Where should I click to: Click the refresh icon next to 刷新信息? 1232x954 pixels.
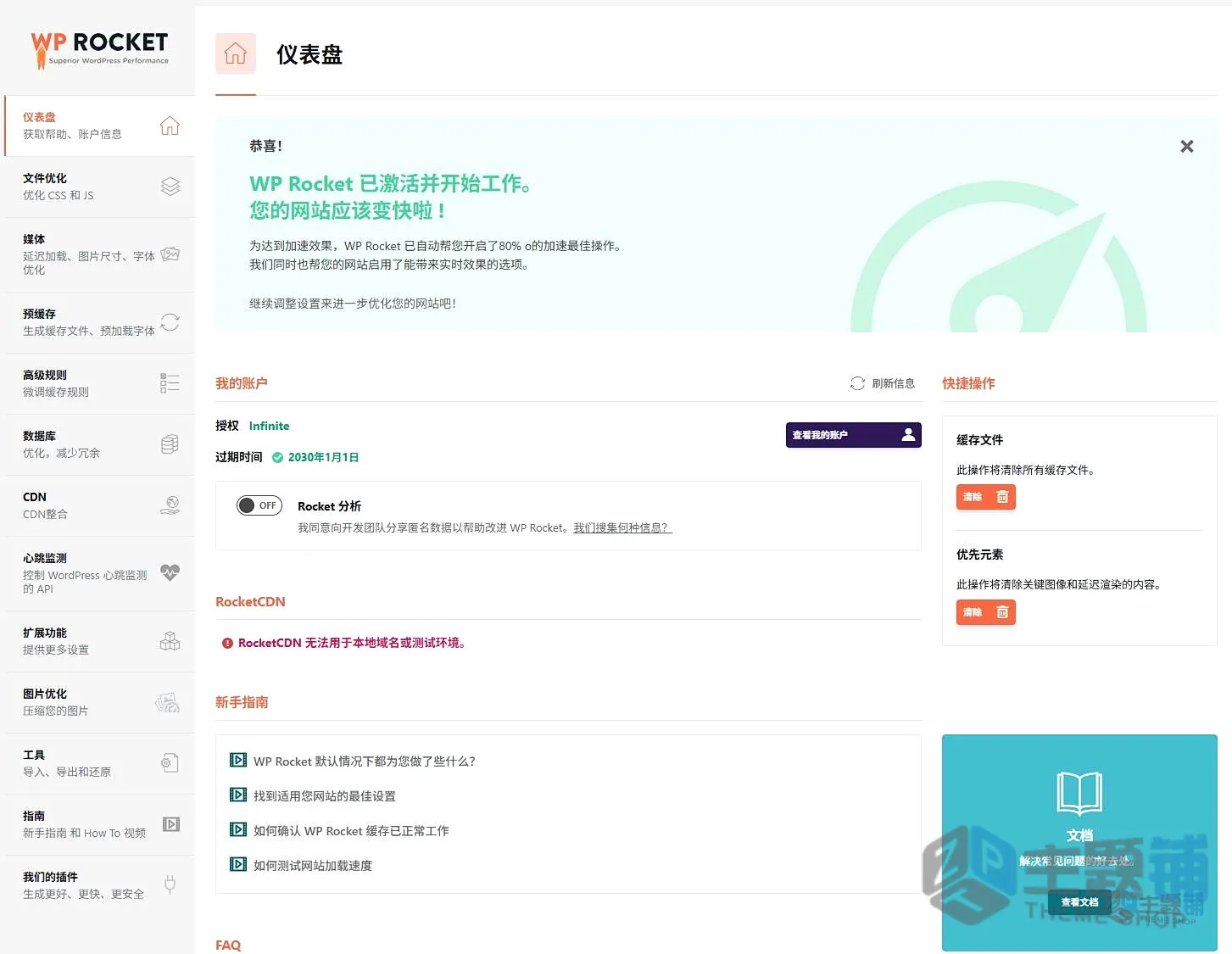tap(857, 383)
